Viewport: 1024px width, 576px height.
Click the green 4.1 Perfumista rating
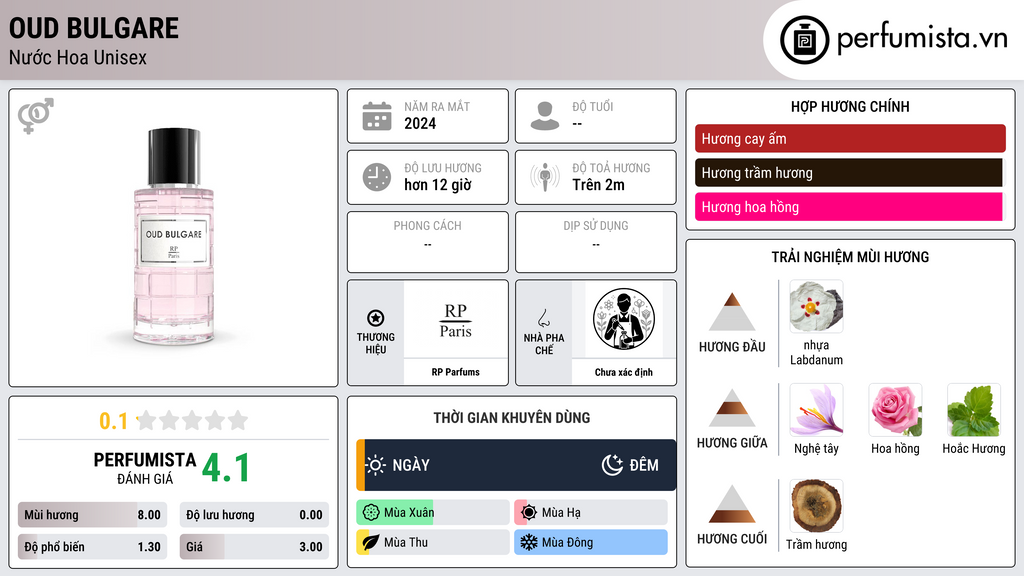click(226, 468)
